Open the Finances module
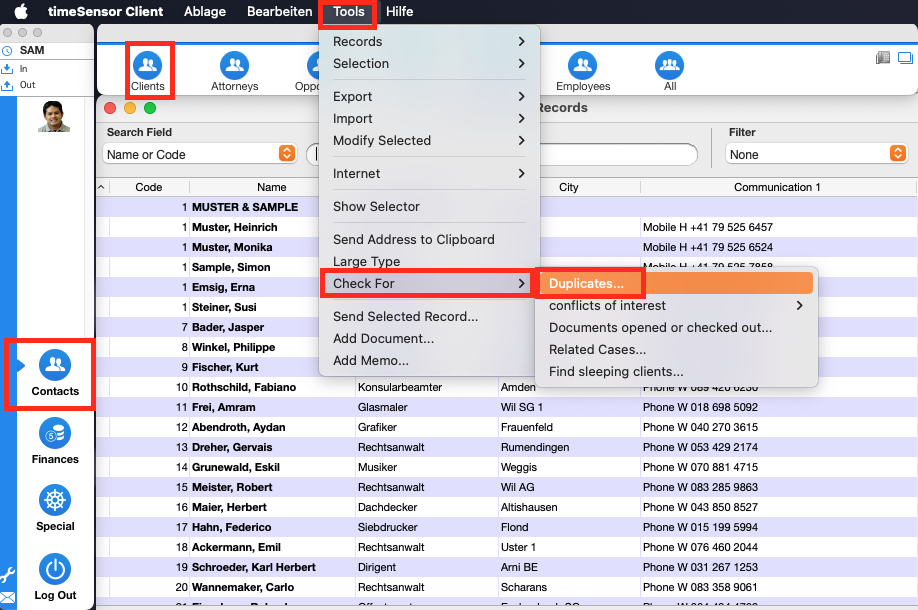 pyautogui.click(x=55, y=441)
